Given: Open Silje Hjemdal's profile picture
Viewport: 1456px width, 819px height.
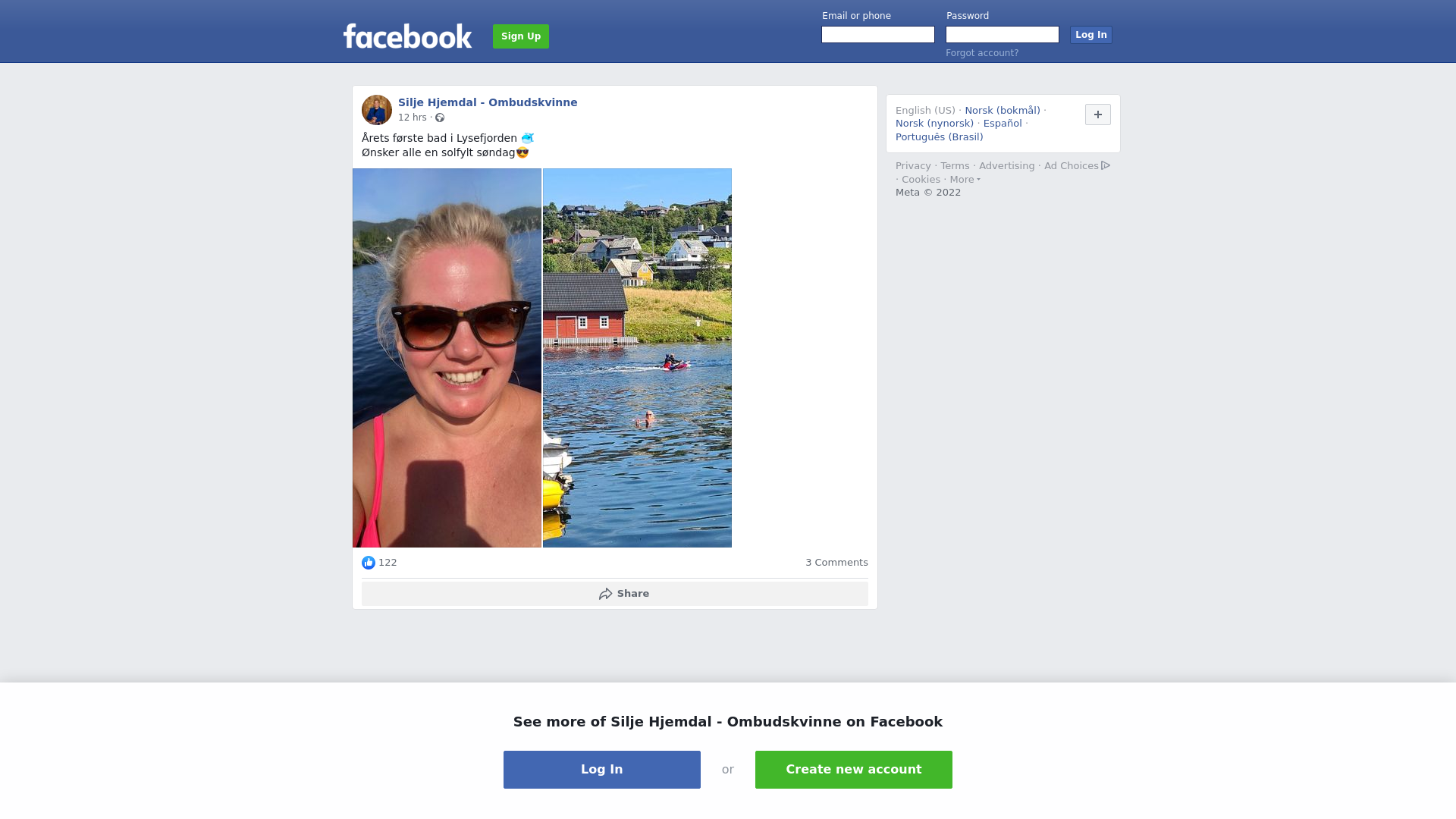Looking at the screenshot, I should pyautogui.click(x=377, y=110).
